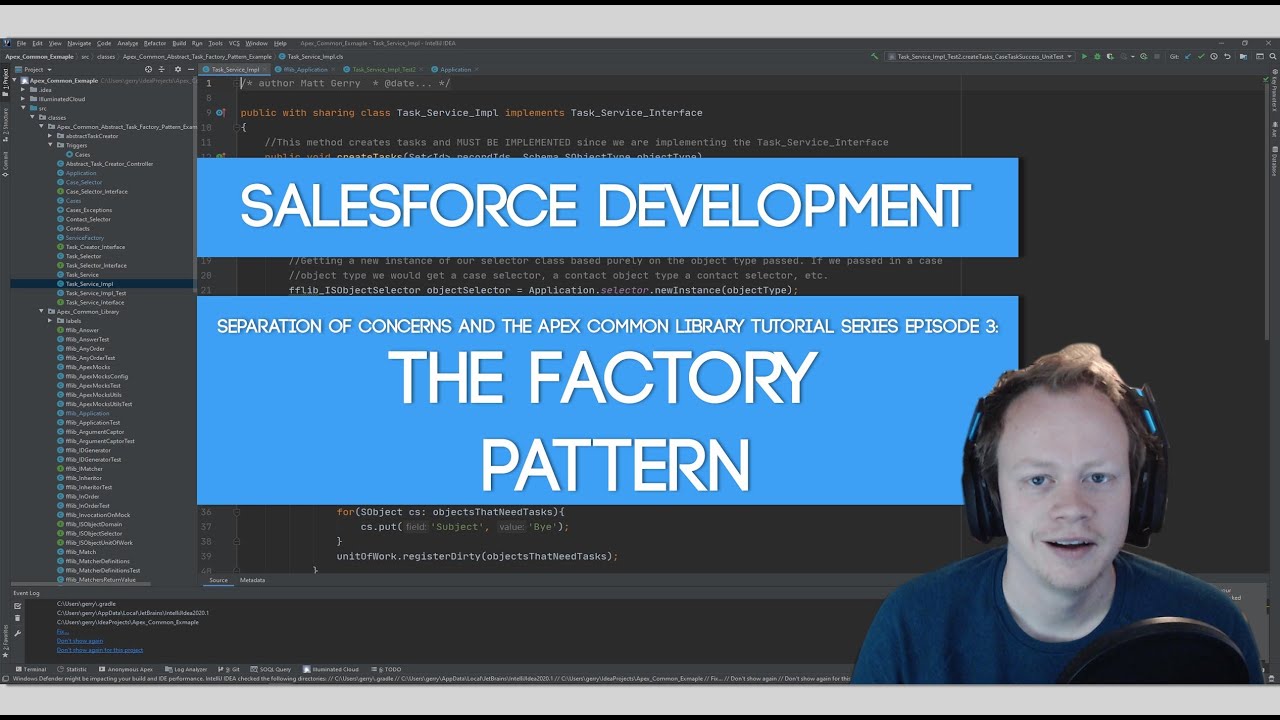Click the Event Log mark-all-read icon
The image size is (1280, 720).
[17, 606]
